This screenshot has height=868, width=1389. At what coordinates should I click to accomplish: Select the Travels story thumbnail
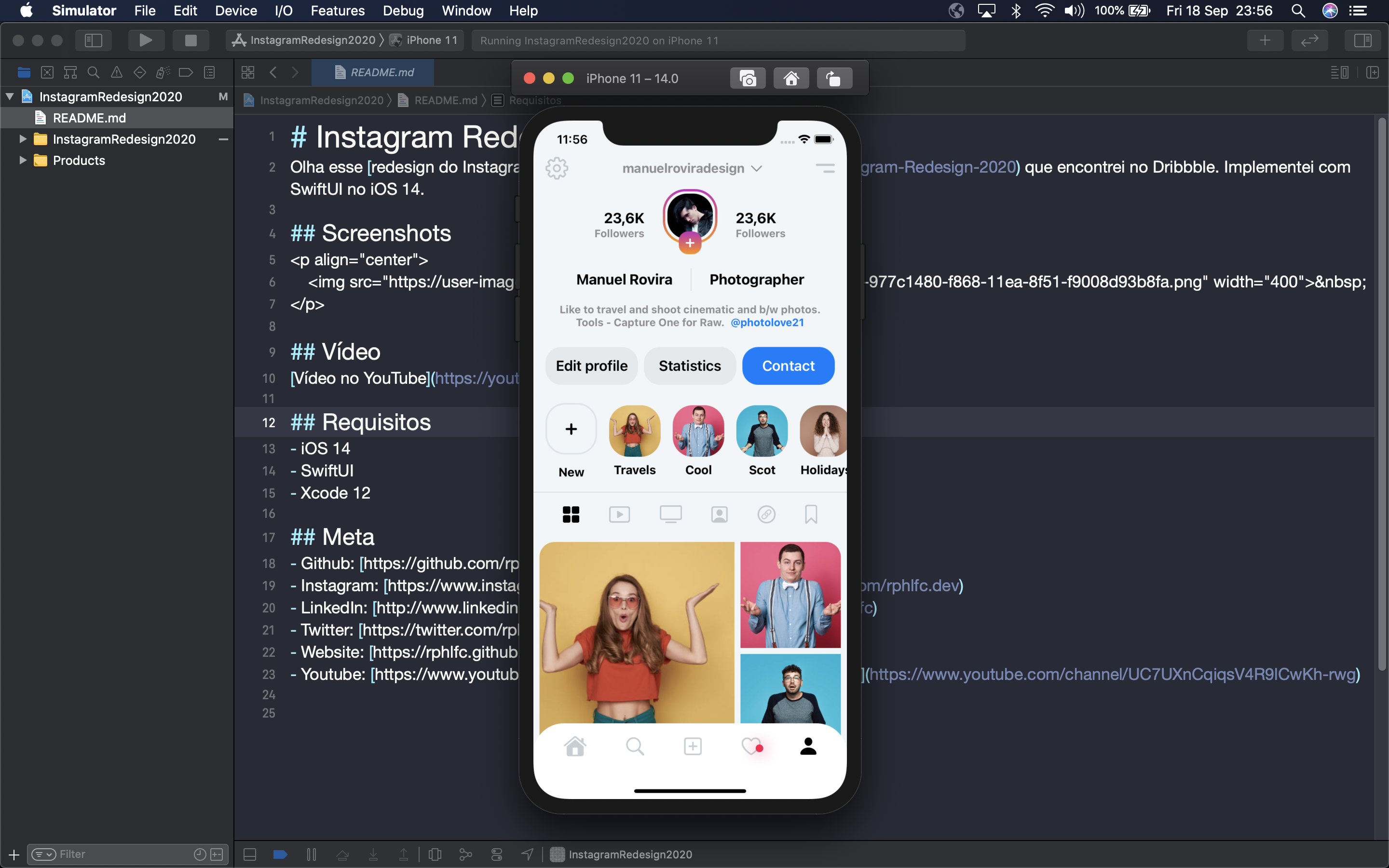(x=634, y=431)
